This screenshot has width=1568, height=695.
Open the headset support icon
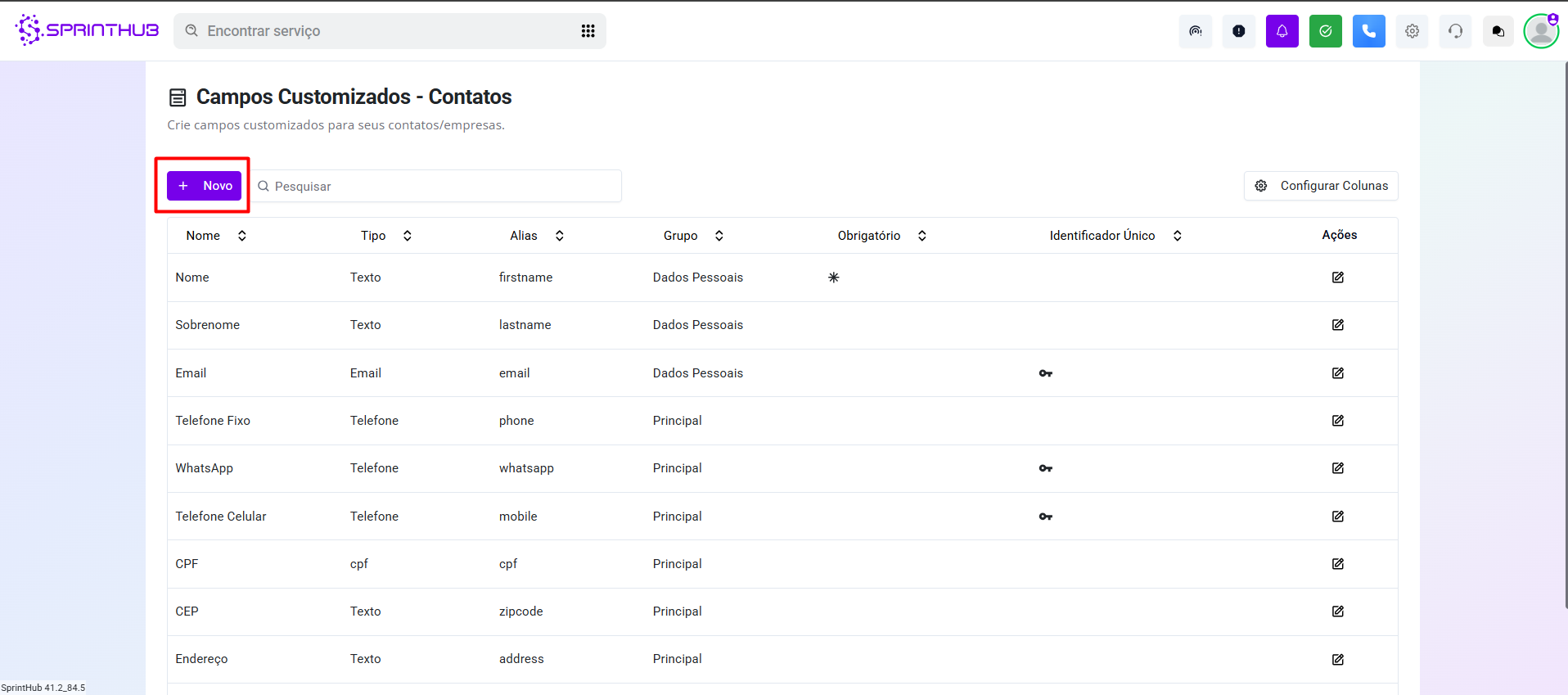[1455, 31]
